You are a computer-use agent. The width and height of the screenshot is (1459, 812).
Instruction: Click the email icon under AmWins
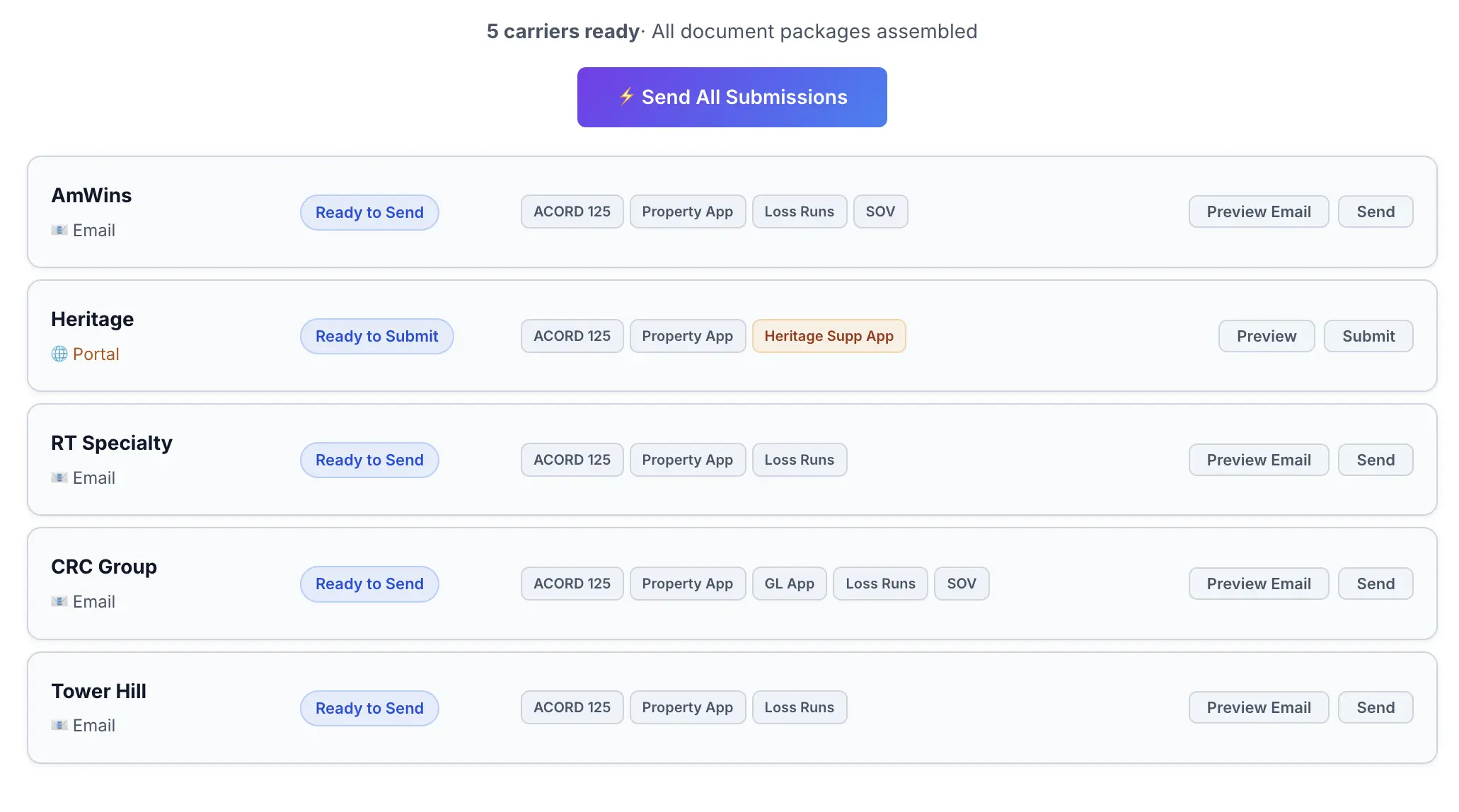point(59,230)
